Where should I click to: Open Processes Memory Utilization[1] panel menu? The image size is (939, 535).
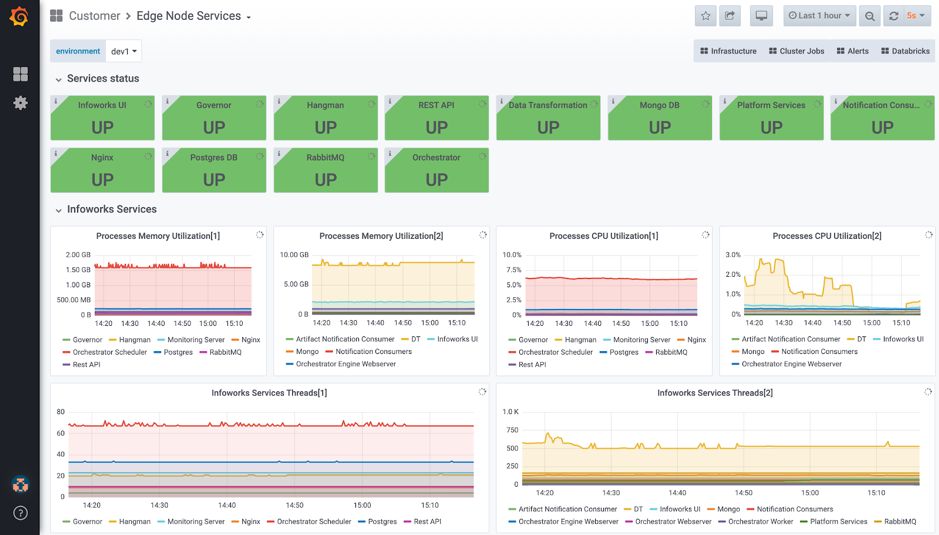click(158, 236)
